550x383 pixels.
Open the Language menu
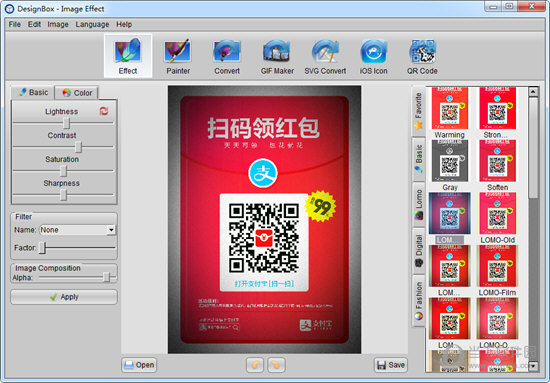pos(92,25)
